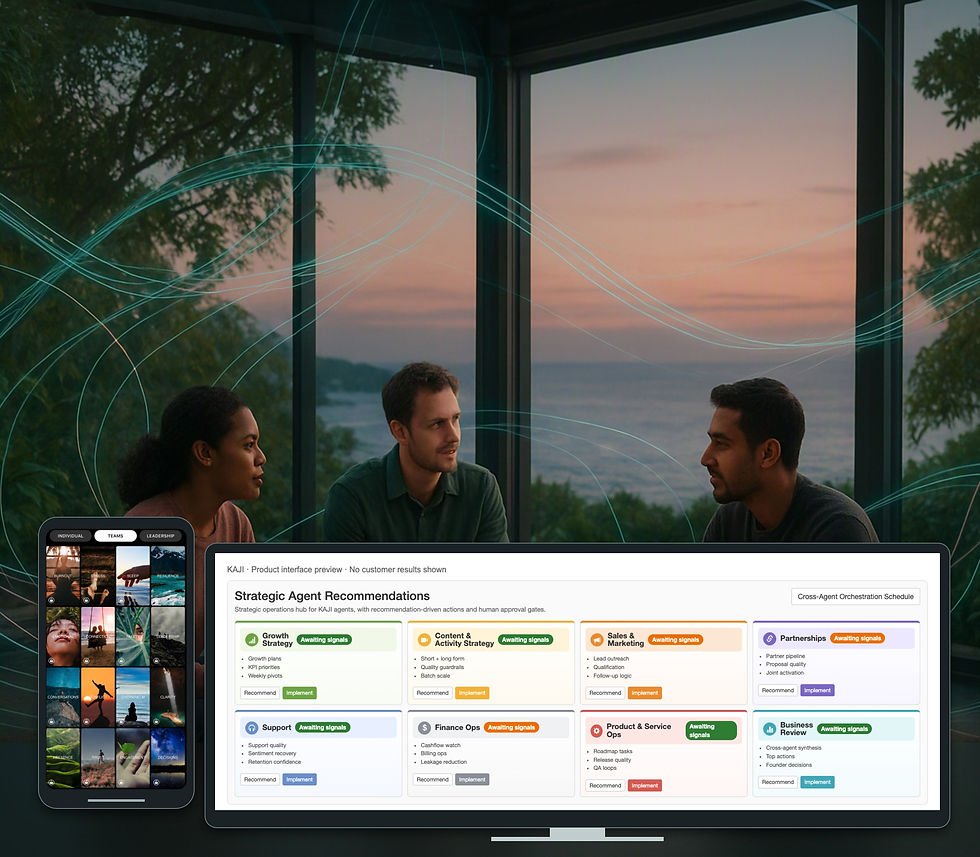The width and height of the screenshot is (980, 857).
Task: Open the Resilience tile on the phone
Action: 168,576
